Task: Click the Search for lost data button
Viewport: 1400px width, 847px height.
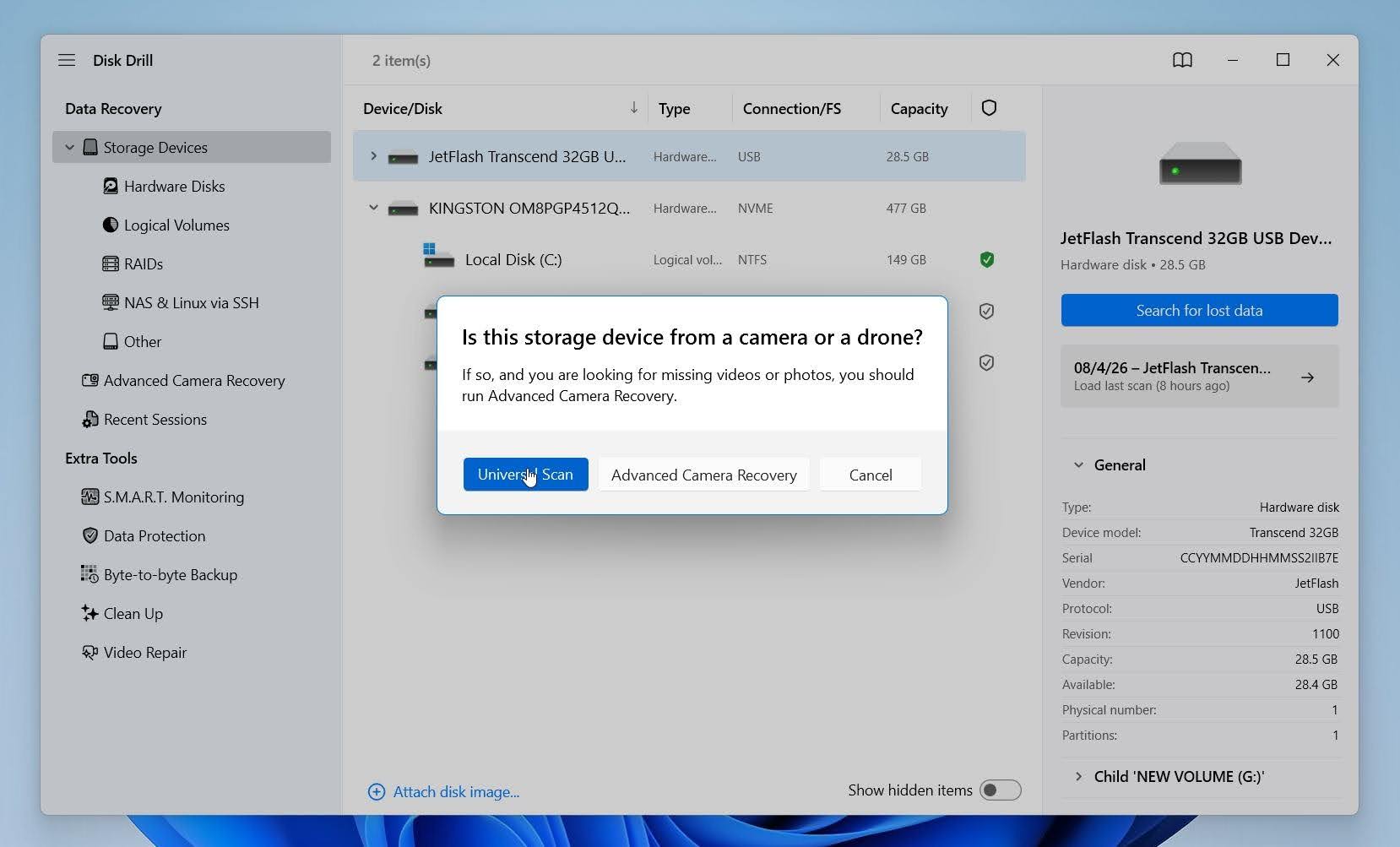Action: (1199, 310)
